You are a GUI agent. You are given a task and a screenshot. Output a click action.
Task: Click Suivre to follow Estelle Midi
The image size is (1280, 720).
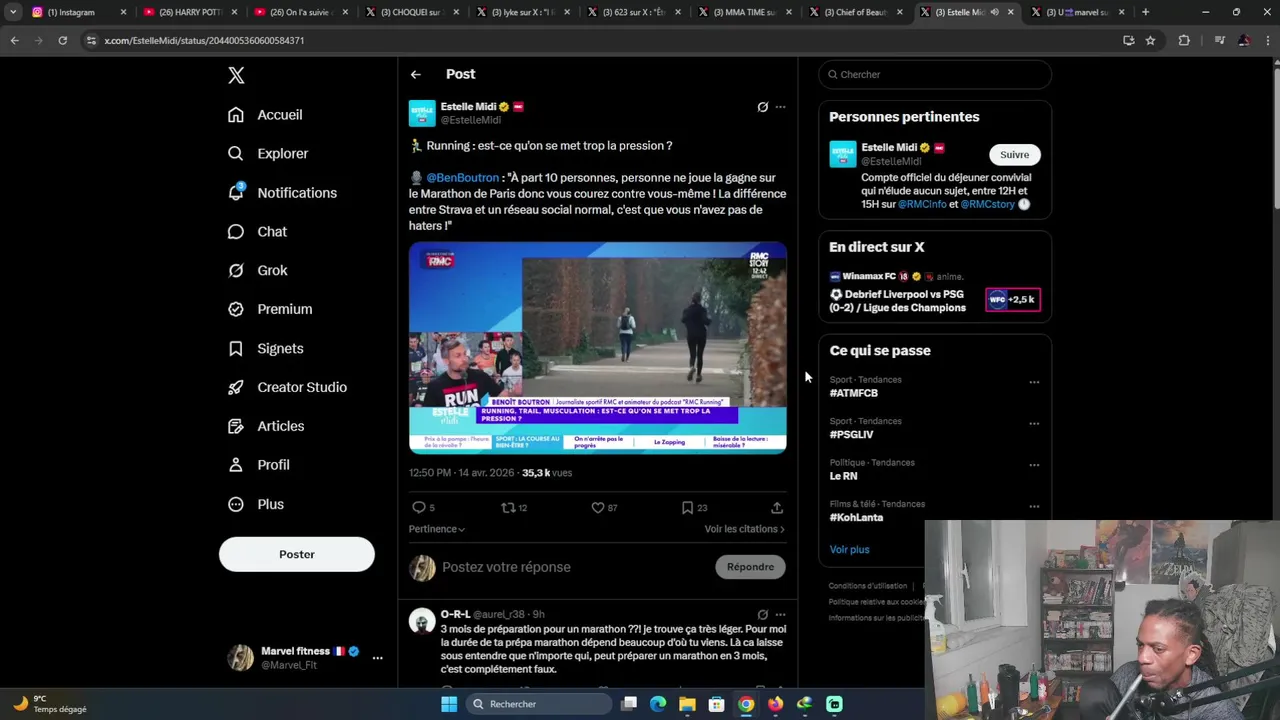coord(1014,155)
